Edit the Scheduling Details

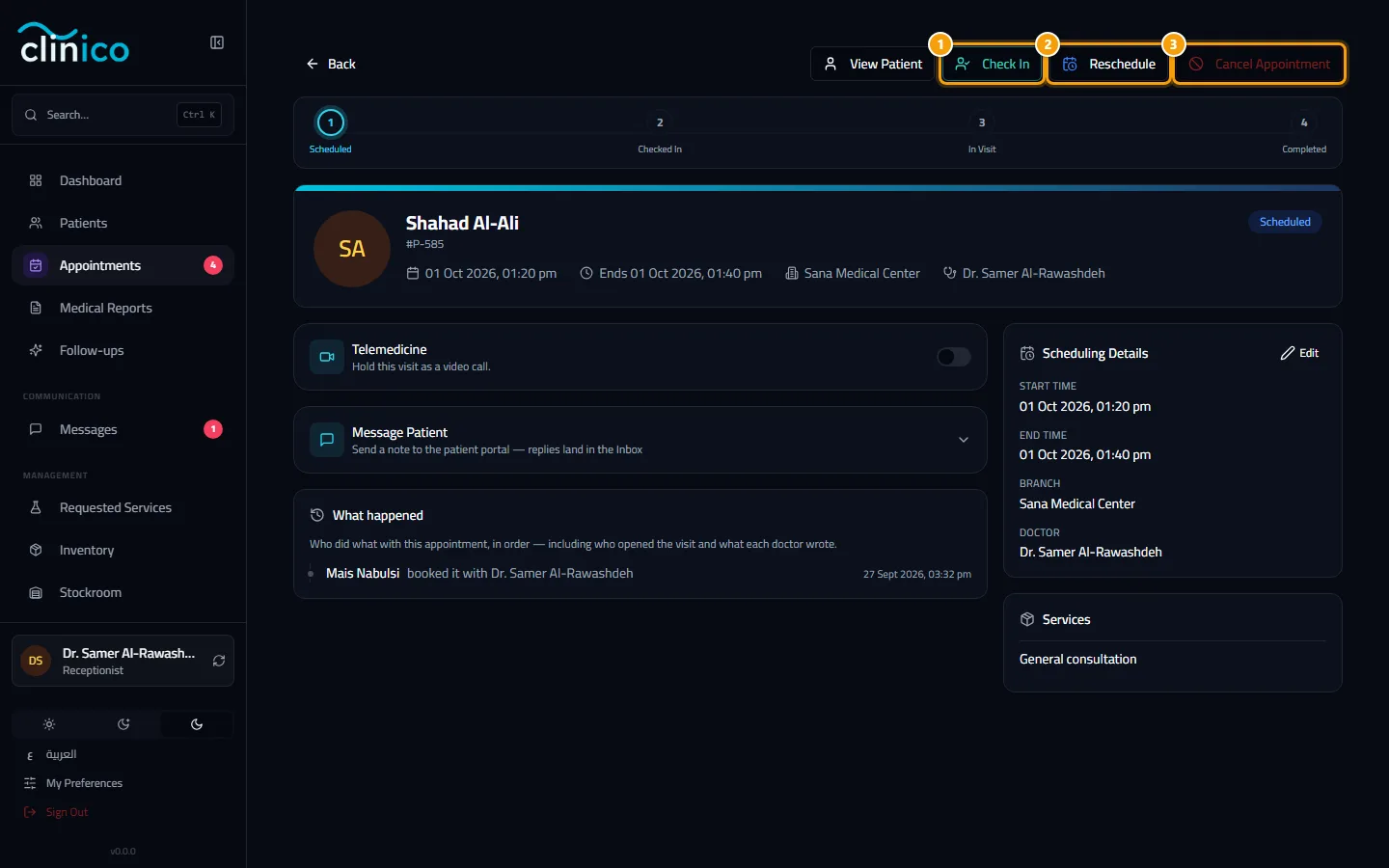pos(1299,353)
